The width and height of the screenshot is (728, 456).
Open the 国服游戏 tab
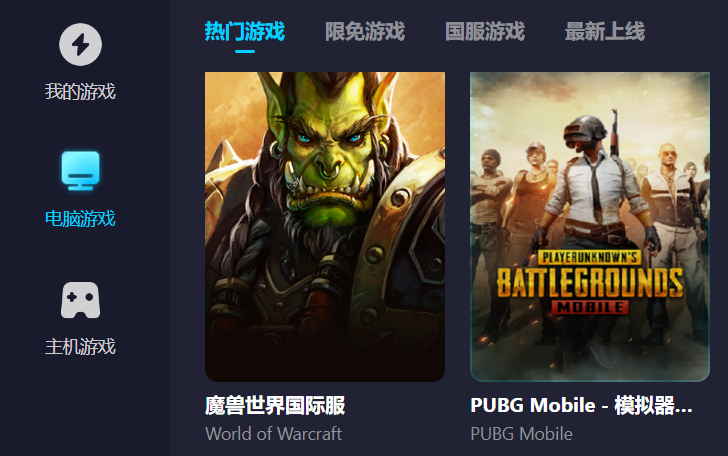485,32
